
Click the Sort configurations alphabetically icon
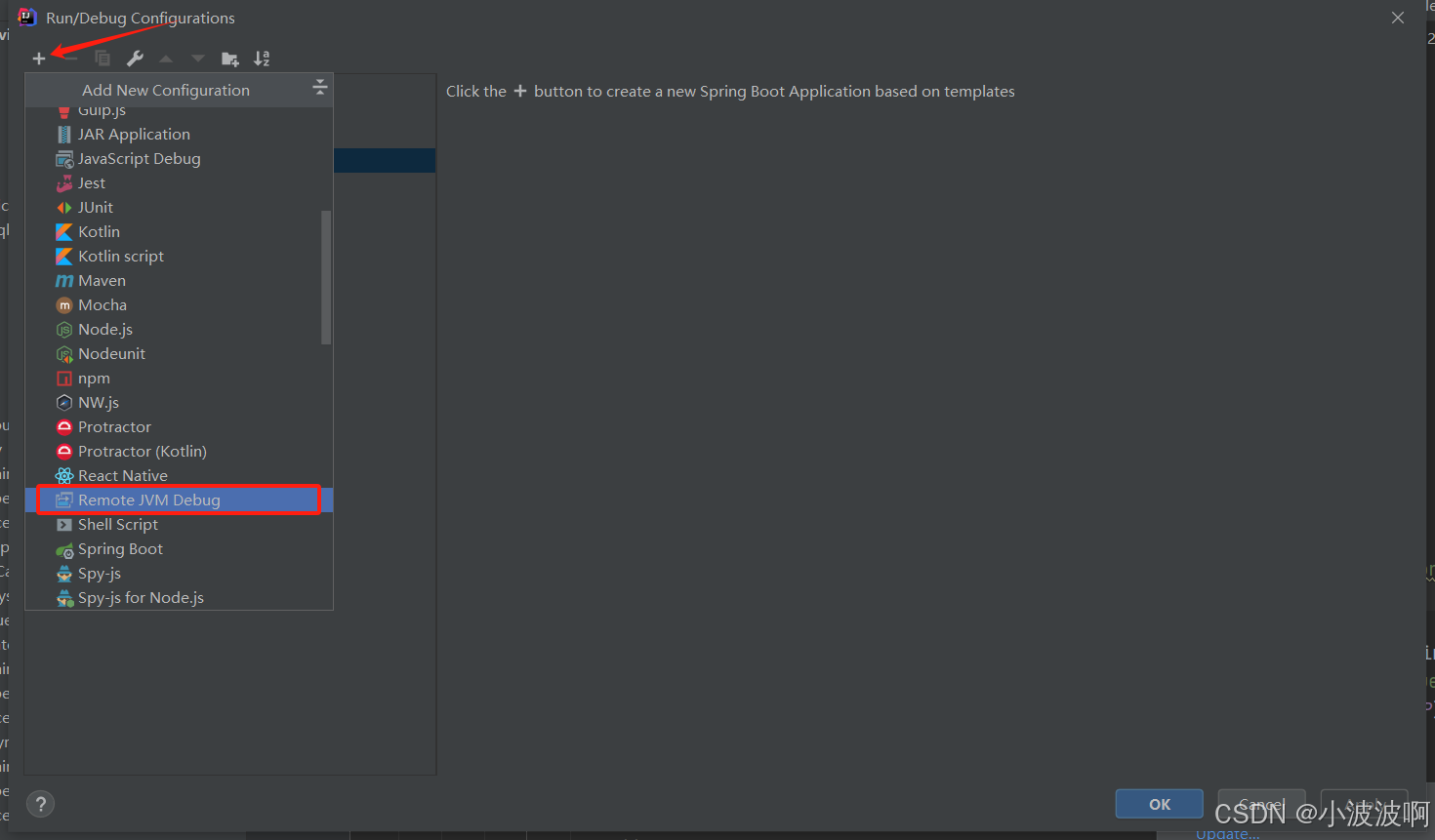(x=262, y=59)
